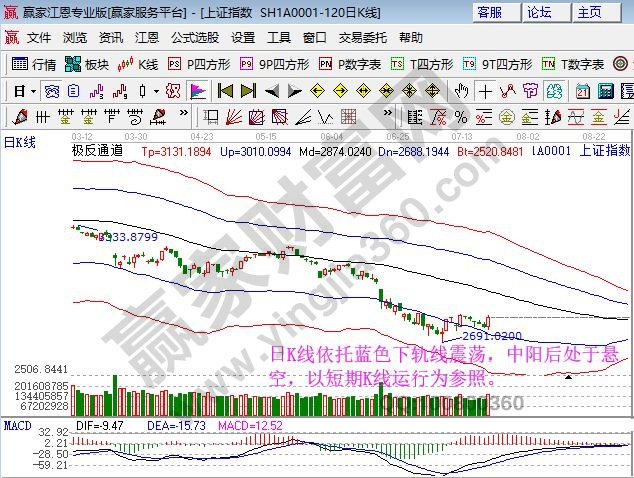The height and width of the screenshot is (478, 634).
Task: Open the 江恩 menu
Action: (147, 38)
